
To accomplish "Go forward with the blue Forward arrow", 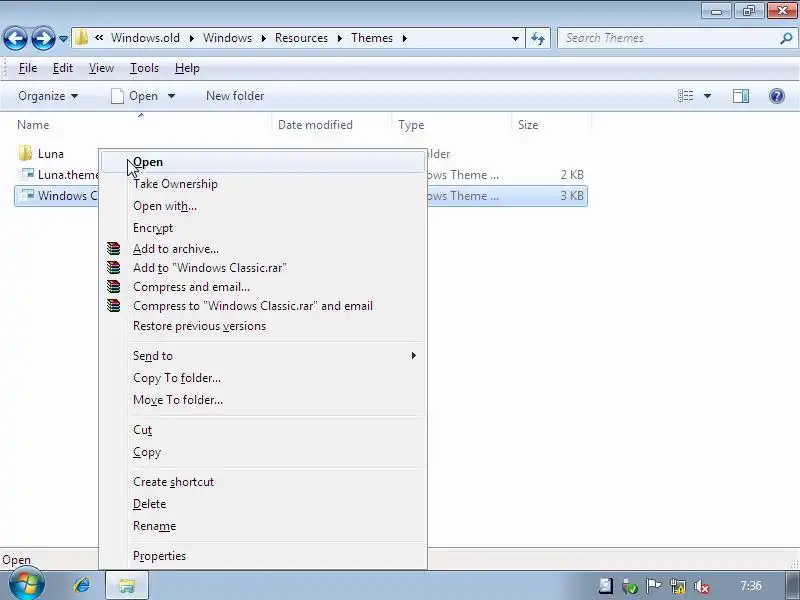I will 43,38.
